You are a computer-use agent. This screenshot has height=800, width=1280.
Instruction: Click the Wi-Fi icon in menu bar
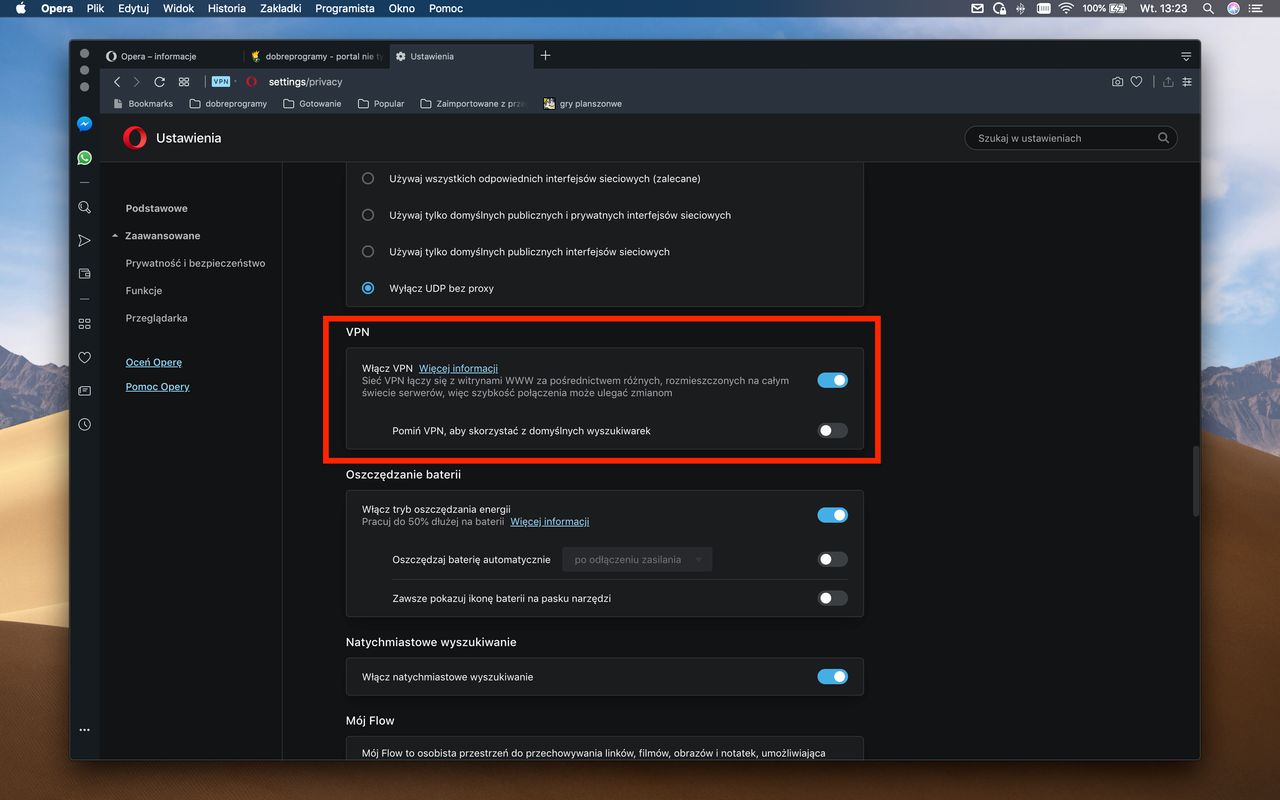(x=1066, y=8)
